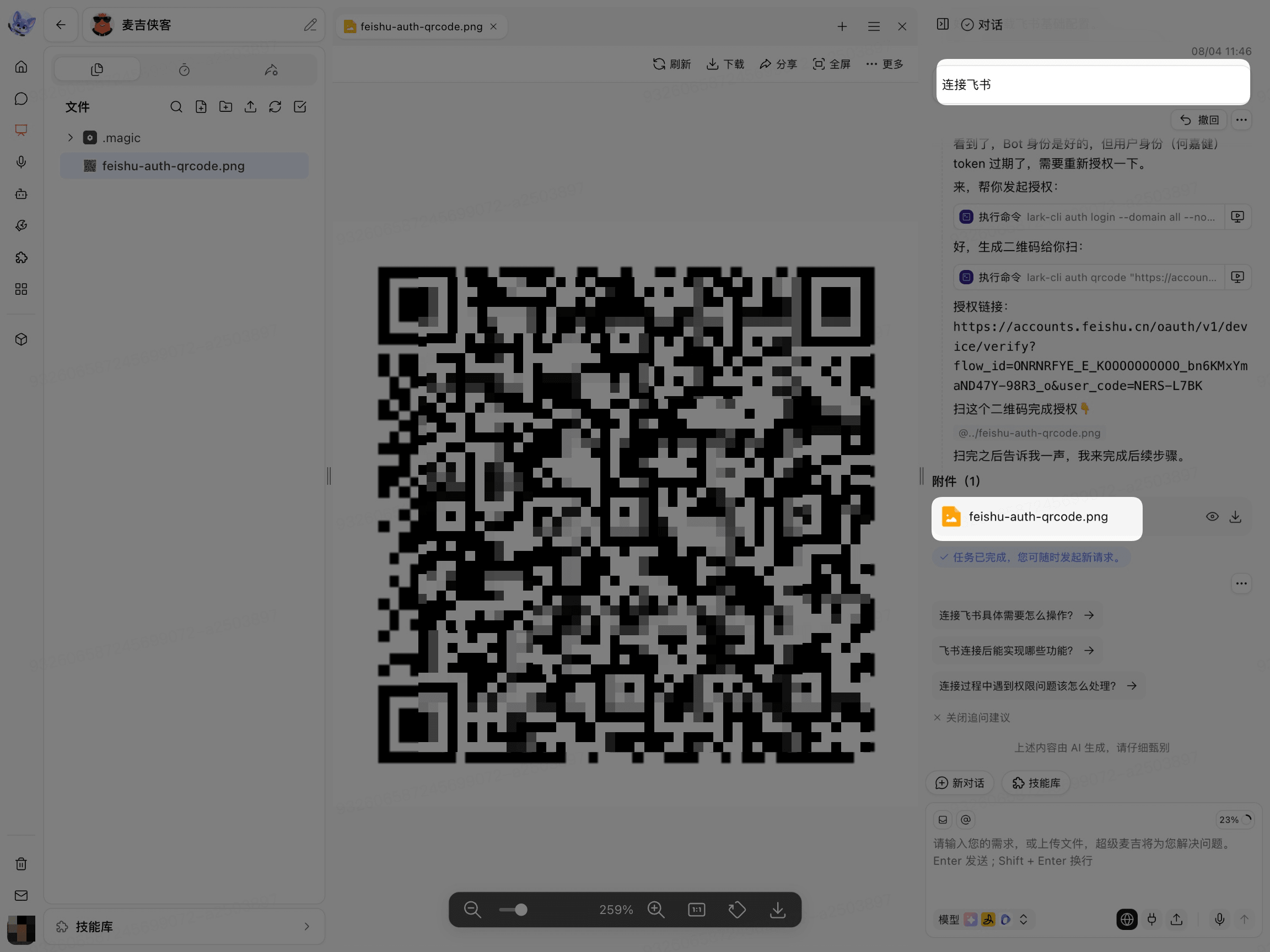1270x952 pixels.
Task: Download image from bottom viewer toolbar
Action: (778, 910)
